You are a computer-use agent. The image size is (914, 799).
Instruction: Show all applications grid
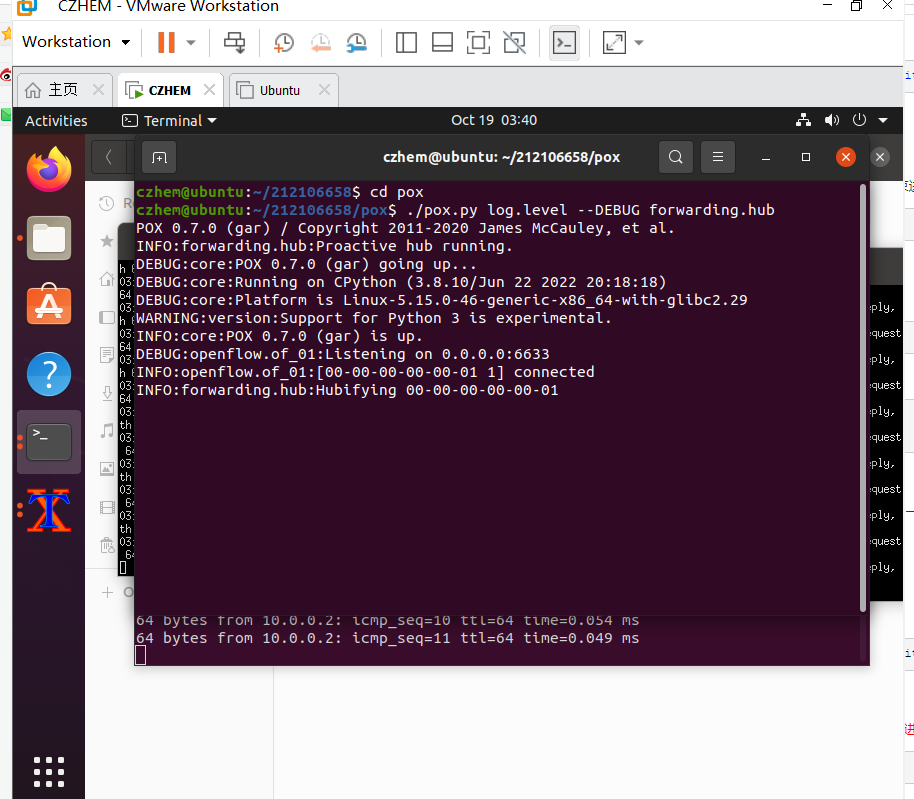(49, 772)
